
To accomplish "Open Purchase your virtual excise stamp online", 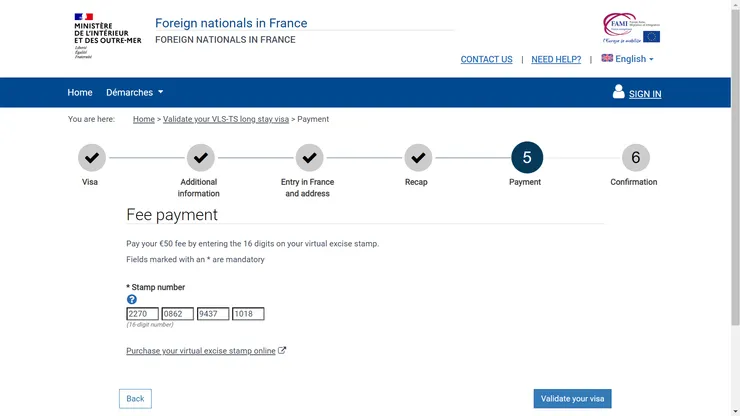I will [x=200, y=351].
